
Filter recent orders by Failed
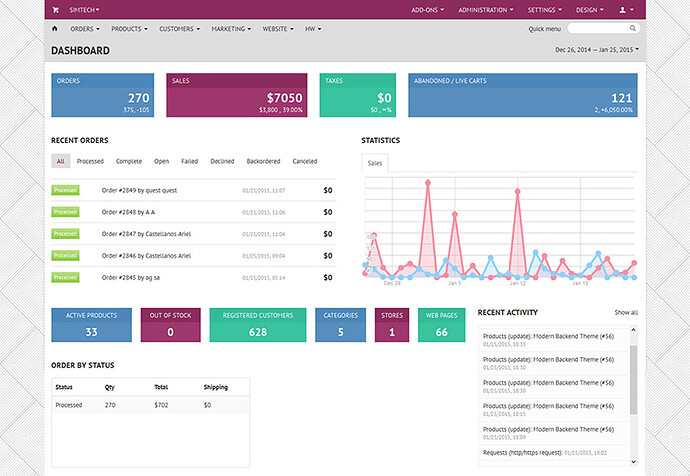(x=189, y=161)
